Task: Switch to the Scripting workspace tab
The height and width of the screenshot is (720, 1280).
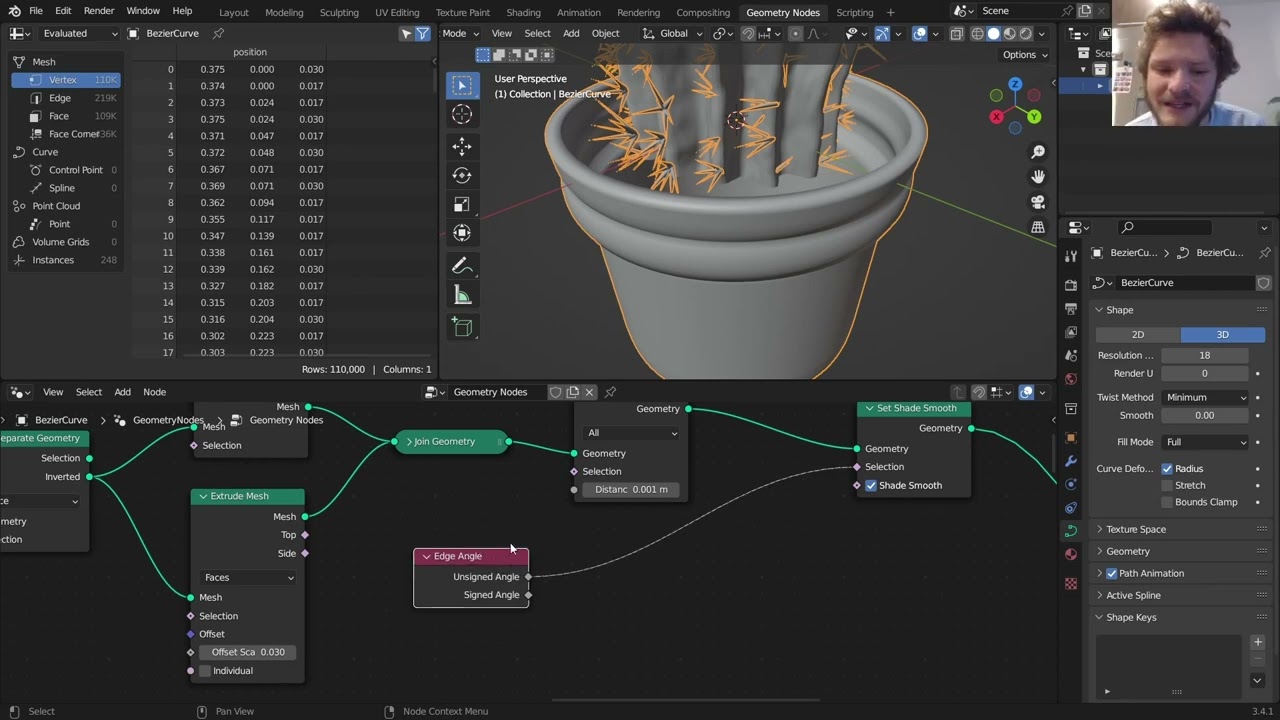Action: tap(855, 12)
